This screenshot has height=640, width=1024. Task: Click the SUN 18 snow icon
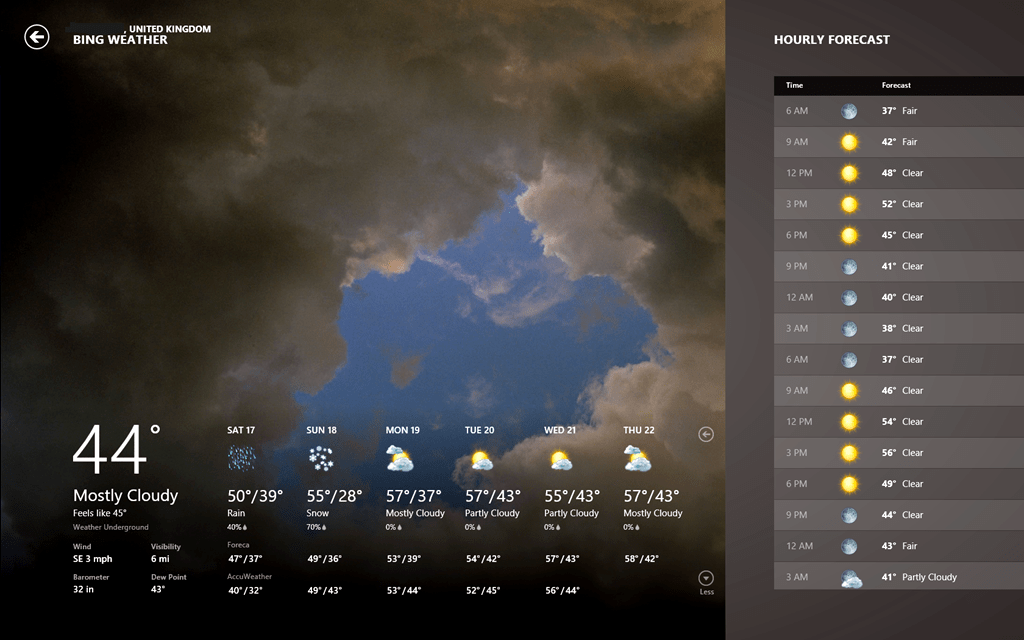[x=321, y=458]
